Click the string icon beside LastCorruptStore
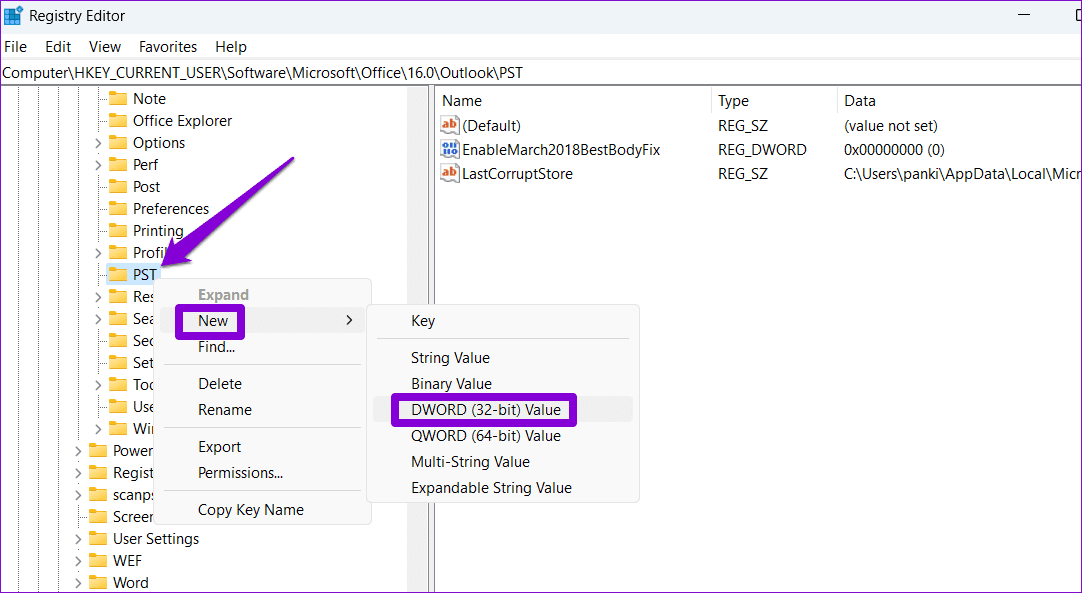The image size is (1082, 593). coord(450,173)
